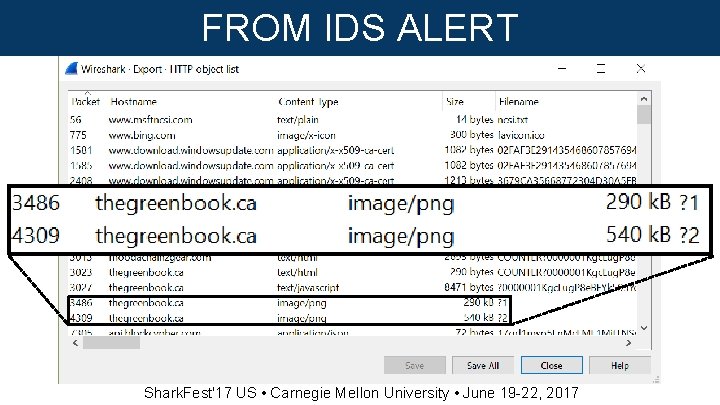The height and width of the screenshot is (405, 720).
Task: Click favicon.ico filename cell
Action: 521,135
